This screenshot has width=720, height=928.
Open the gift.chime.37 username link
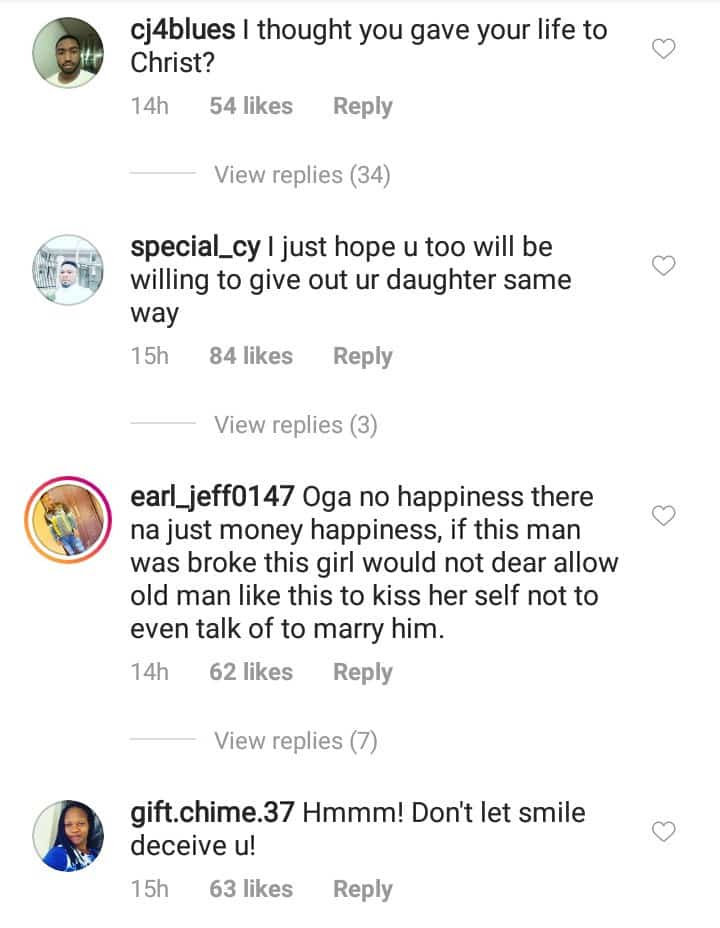[212, 812]
